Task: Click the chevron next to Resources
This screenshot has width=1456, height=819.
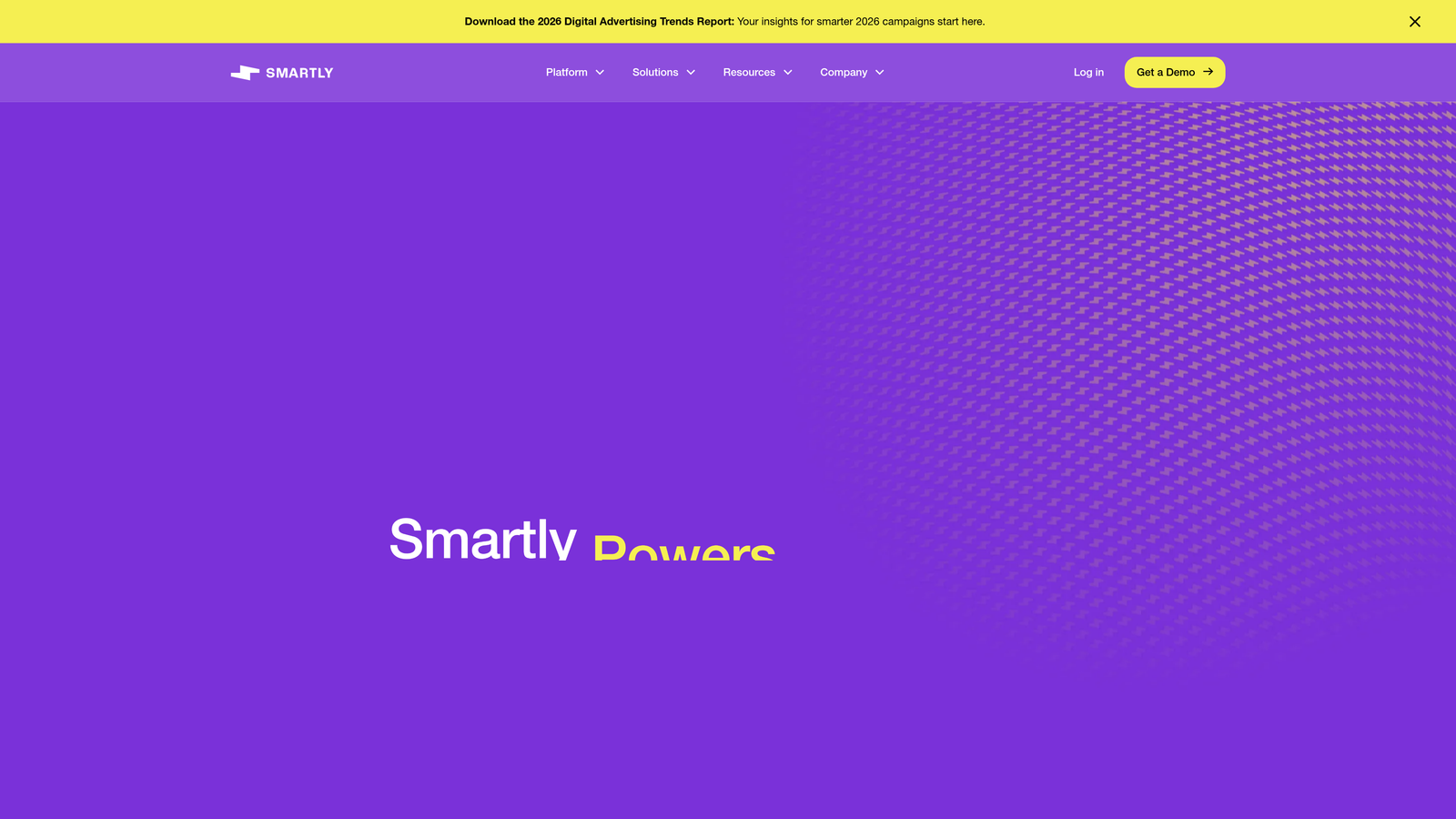Action: (x=787, y=72)
